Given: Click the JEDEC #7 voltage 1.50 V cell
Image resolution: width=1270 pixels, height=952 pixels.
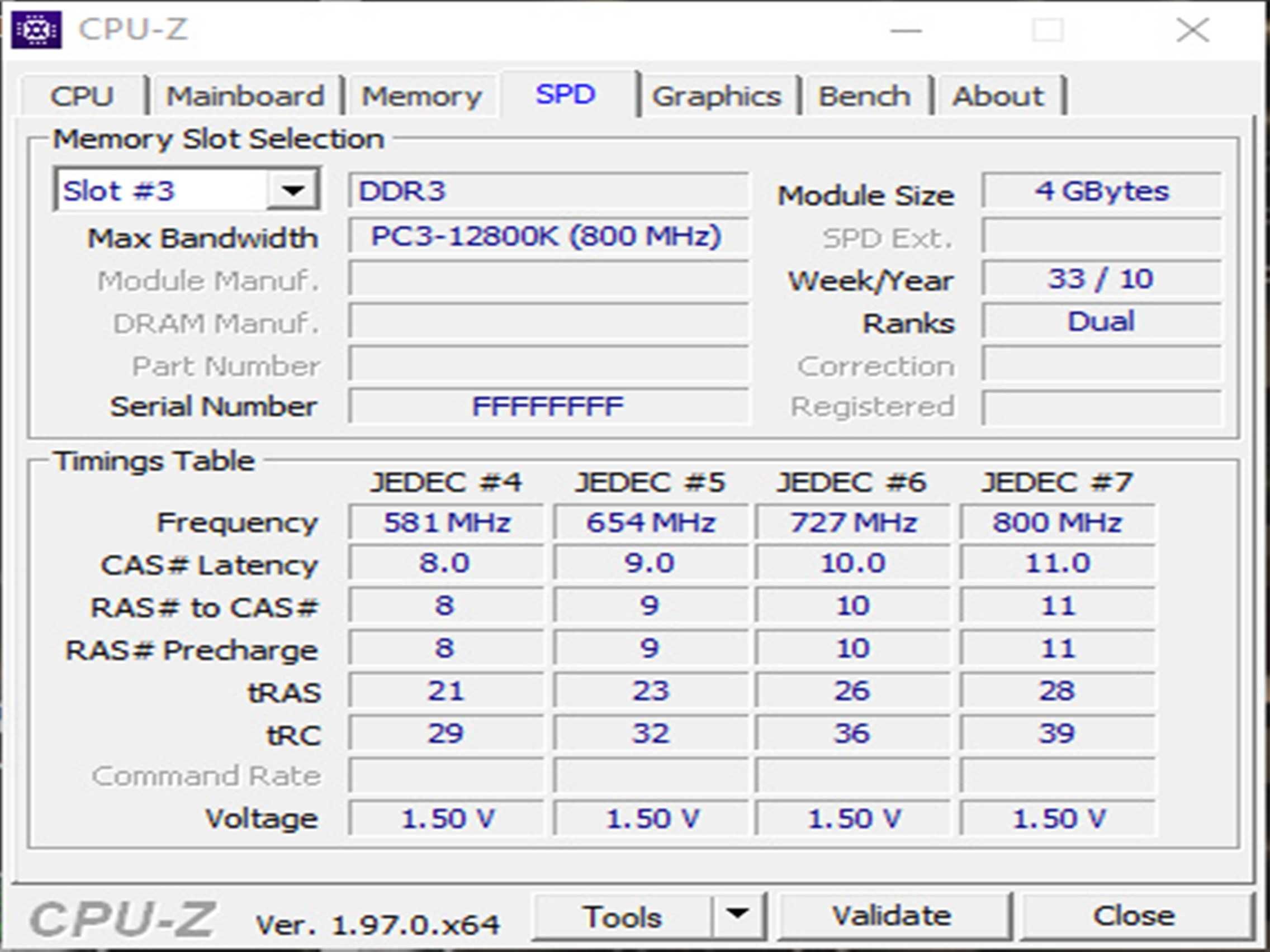Looking at the screenshot, I should (x=1057, y=818).
